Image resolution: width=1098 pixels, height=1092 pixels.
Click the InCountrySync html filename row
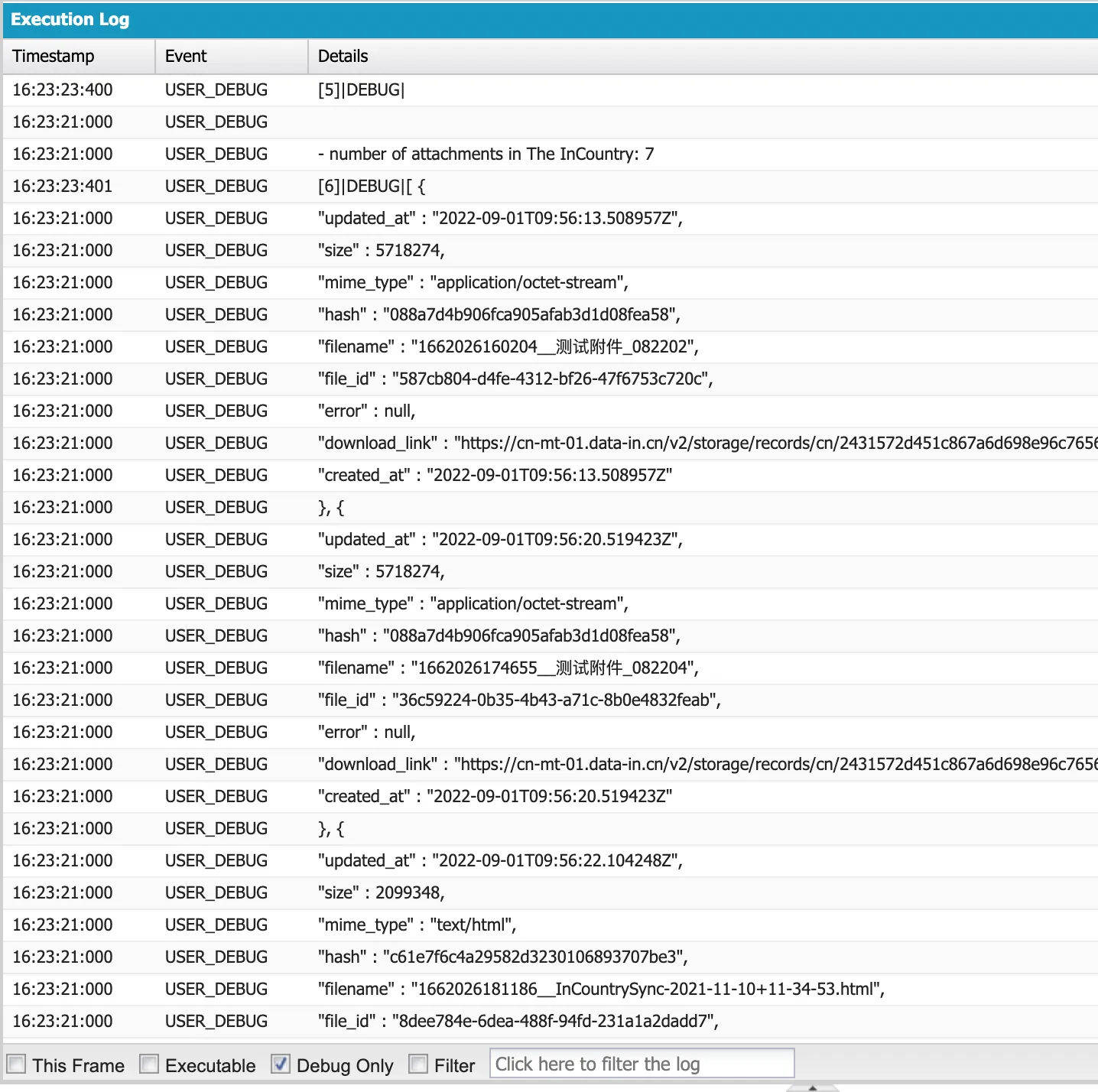click(601, 989)
